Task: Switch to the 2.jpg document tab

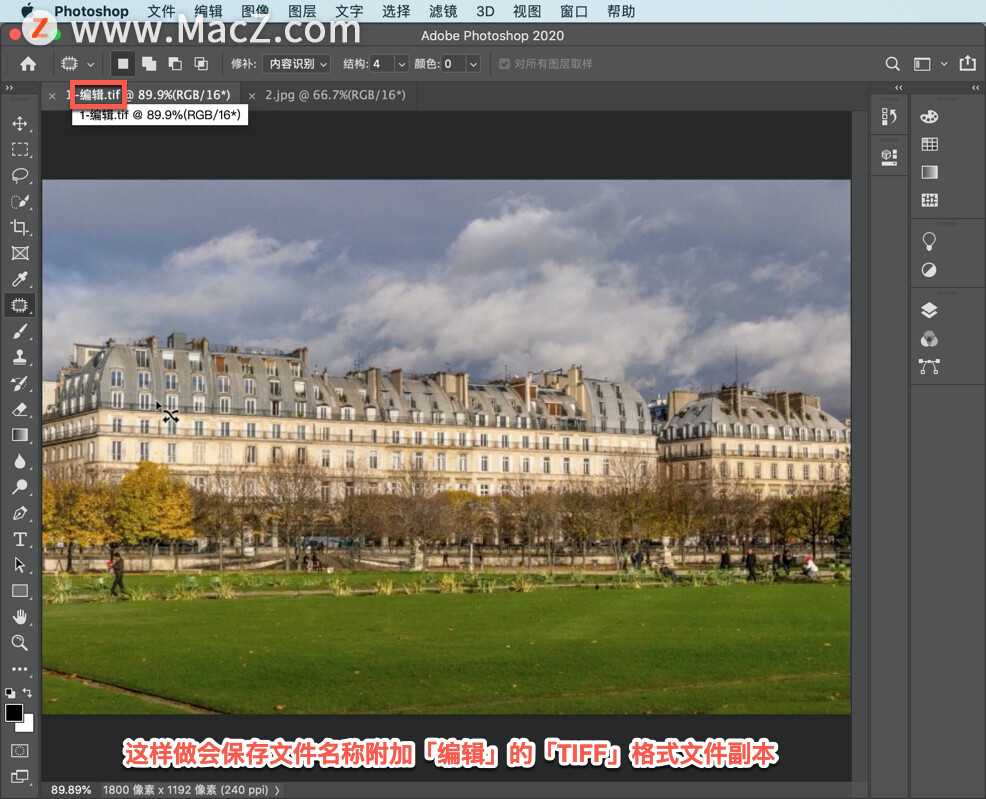Action: click(x=335, y=95)
